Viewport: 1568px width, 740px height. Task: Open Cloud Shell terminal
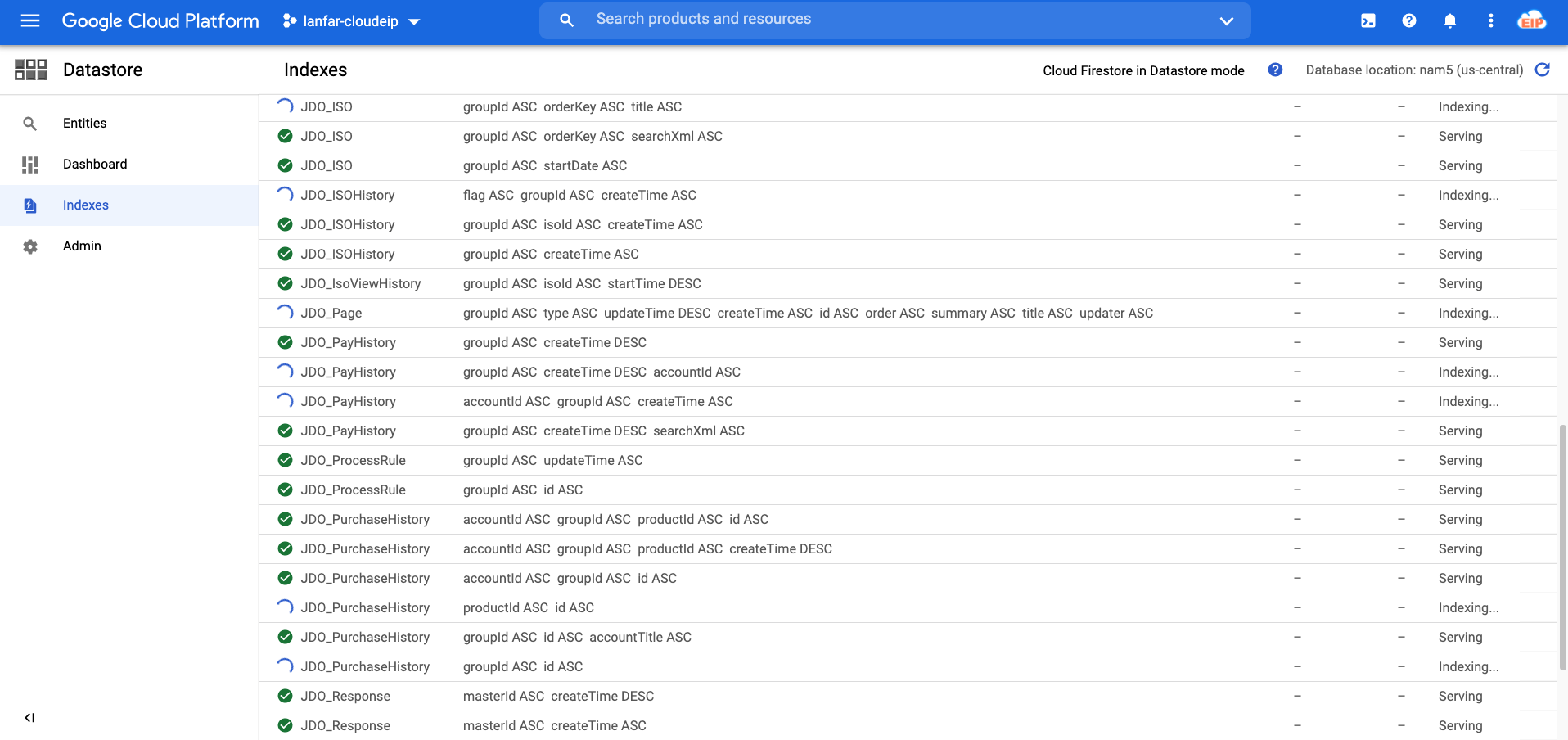pyautogui.click(x=1367, y=20)
